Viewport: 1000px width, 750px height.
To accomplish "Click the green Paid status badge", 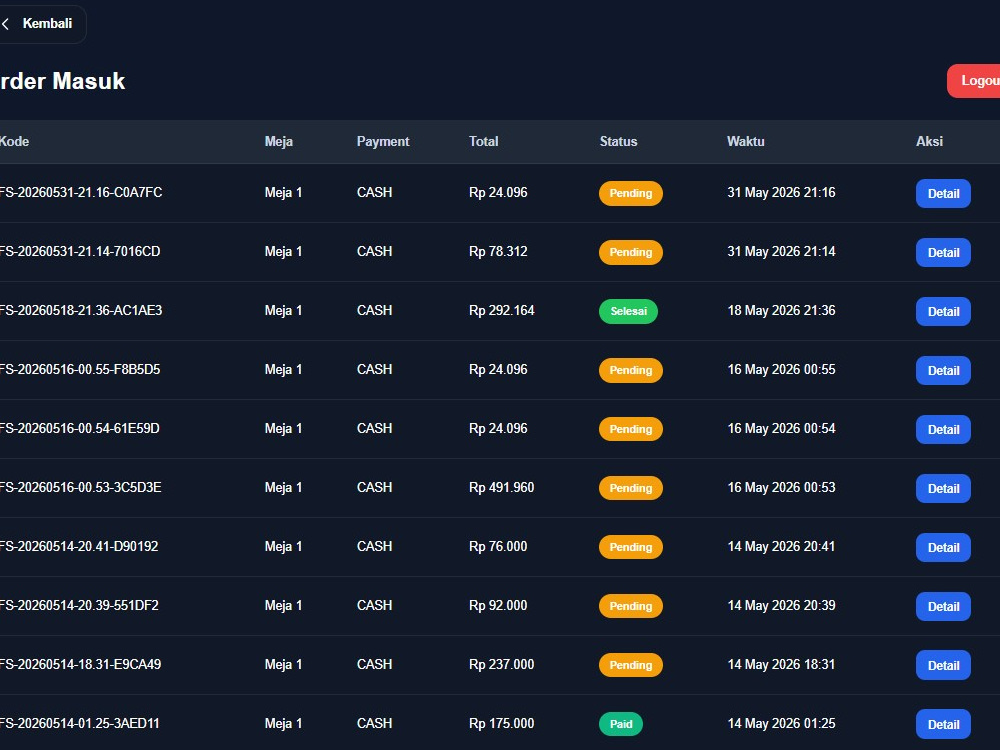I will pyautogui.click(x=621, y=724).
